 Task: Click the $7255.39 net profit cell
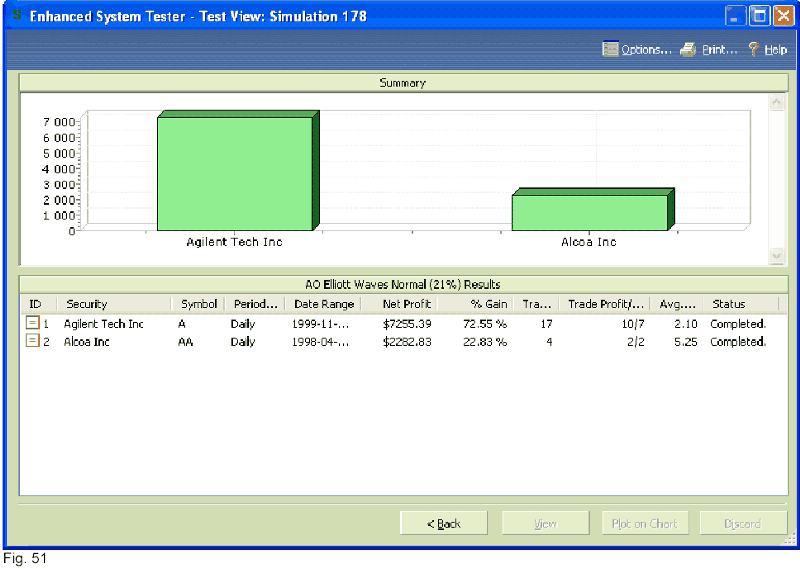click(x=407, y=324)
